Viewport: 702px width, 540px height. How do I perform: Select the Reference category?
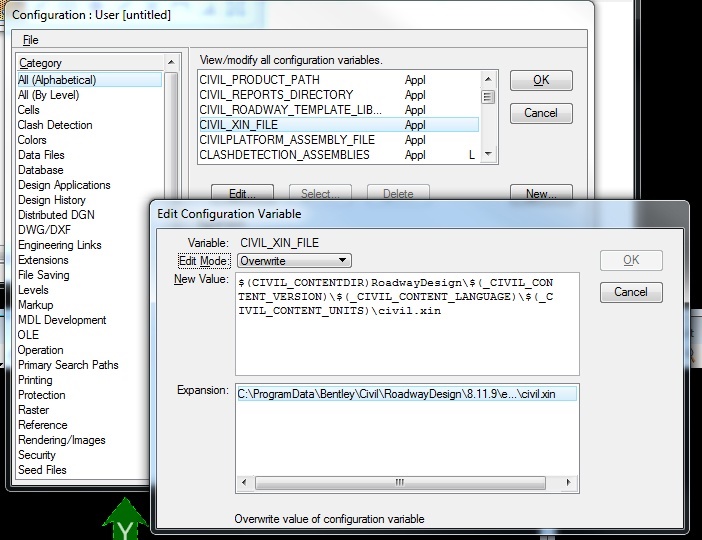pyautogui.click(x=43, y=425)
